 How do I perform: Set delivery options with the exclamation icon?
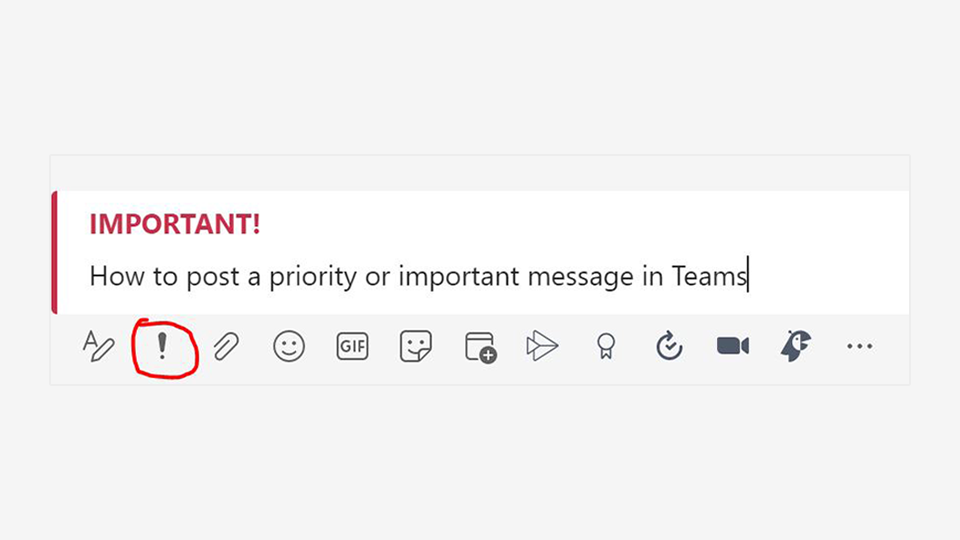point(163,347)
